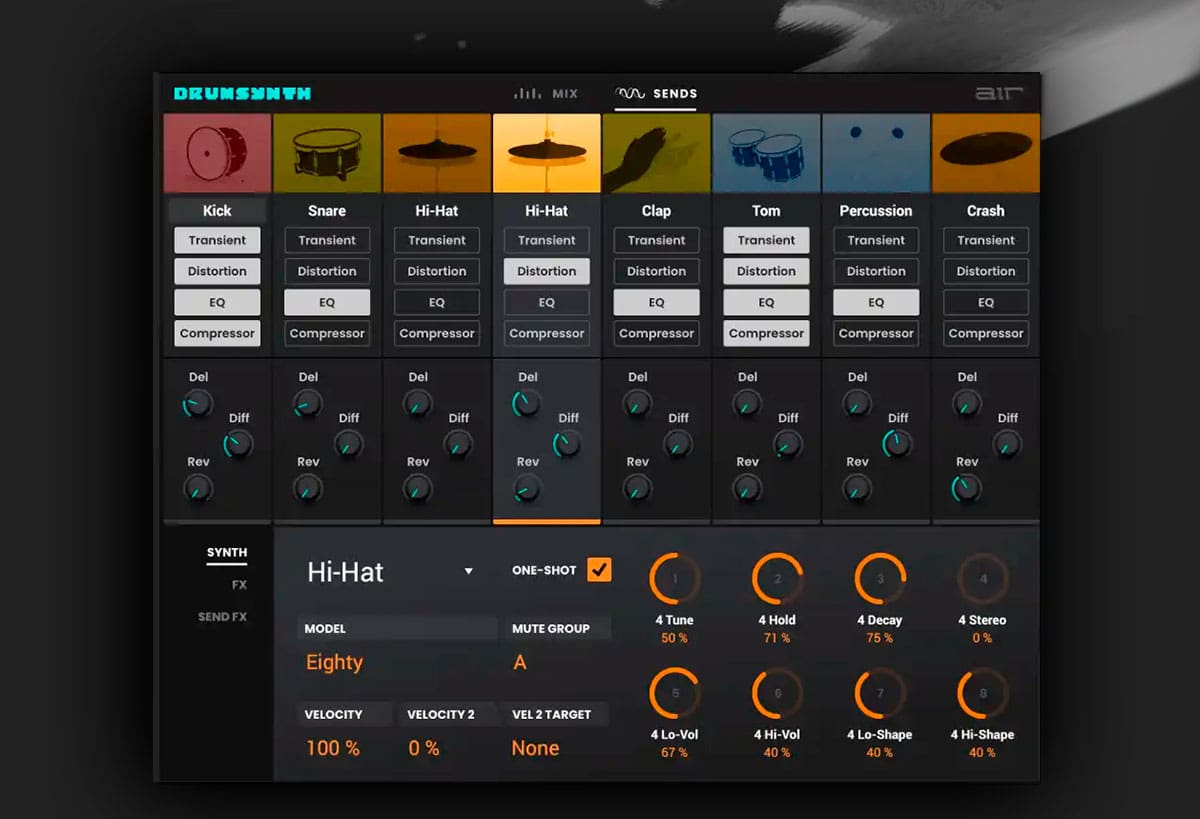The height and width of the screenshot is (819, 1200).
Task: Select the highlighted yellow Hi-Hat pad image
Action: (547, 153)
